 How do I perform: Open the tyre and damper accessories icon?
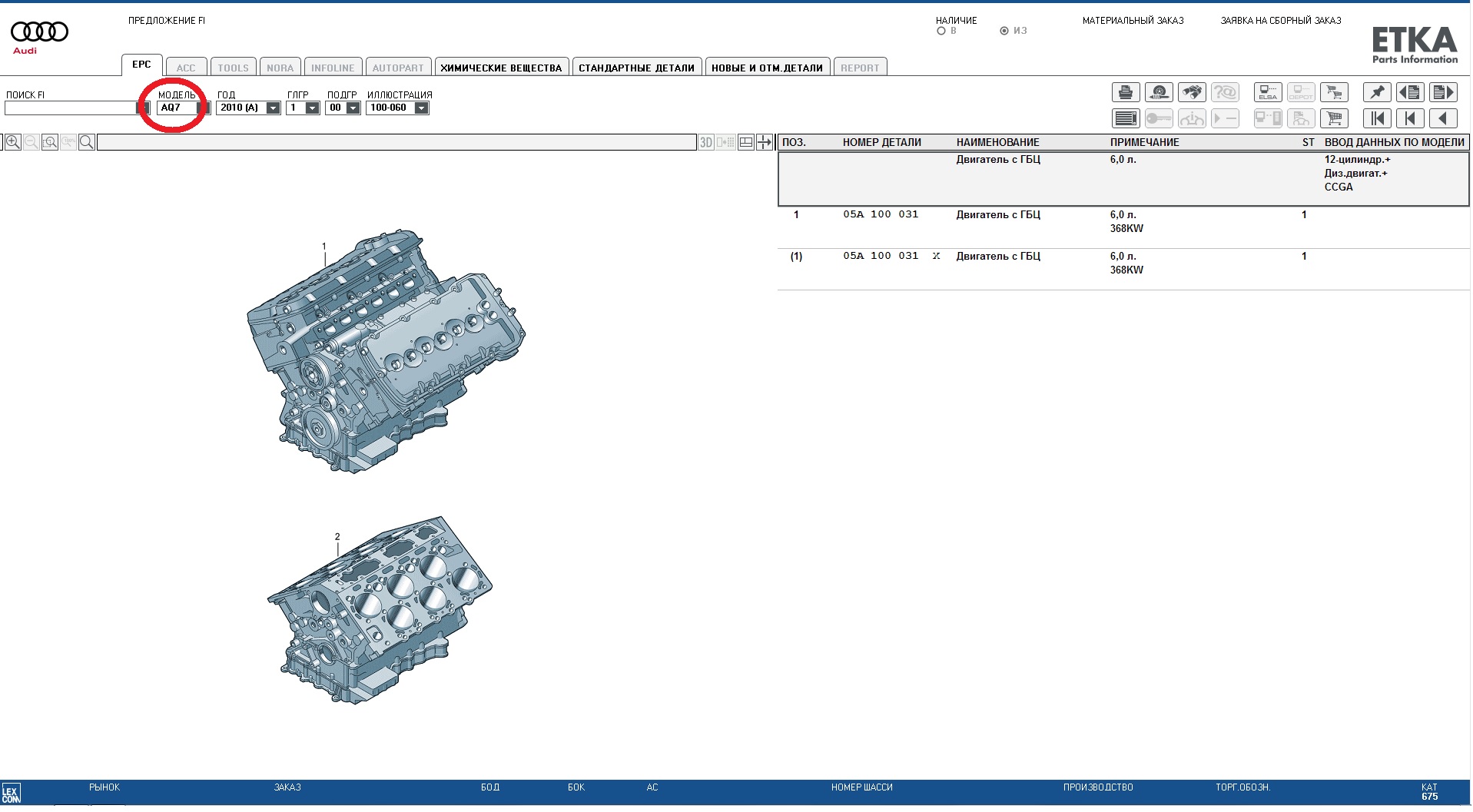click(1159, 93)
